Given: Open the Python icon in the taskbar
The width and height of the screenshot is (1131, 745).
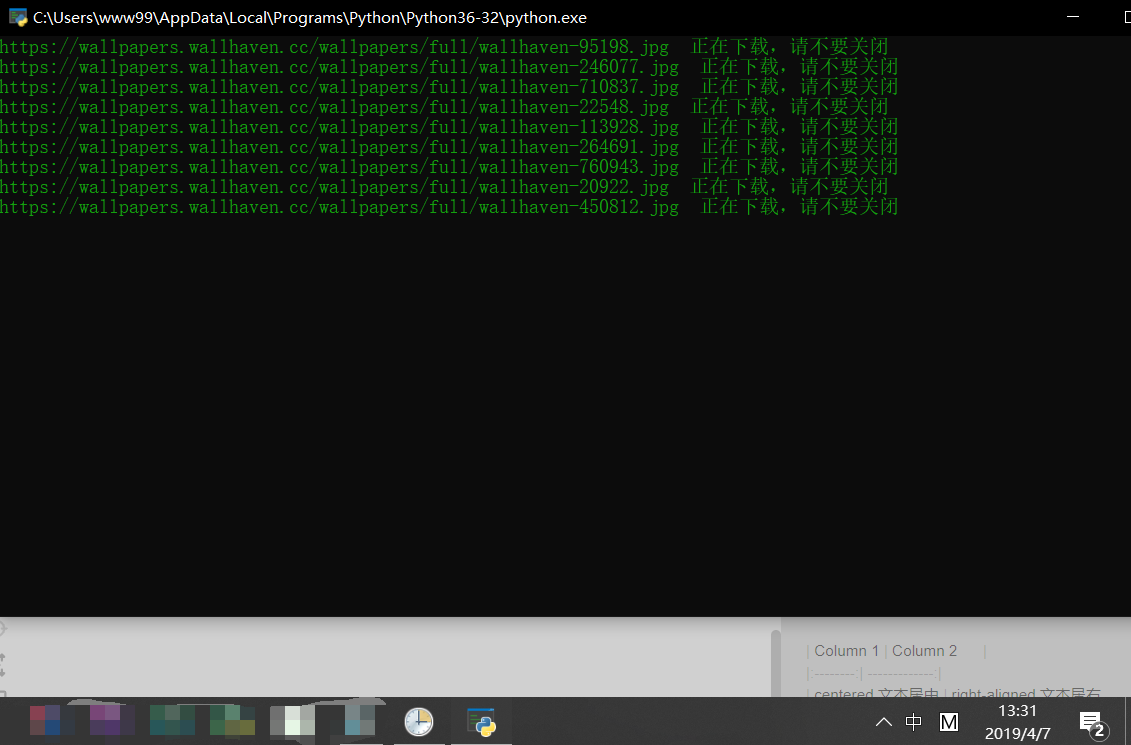Looking at the screenshot, I should click(x=481, y=721).
